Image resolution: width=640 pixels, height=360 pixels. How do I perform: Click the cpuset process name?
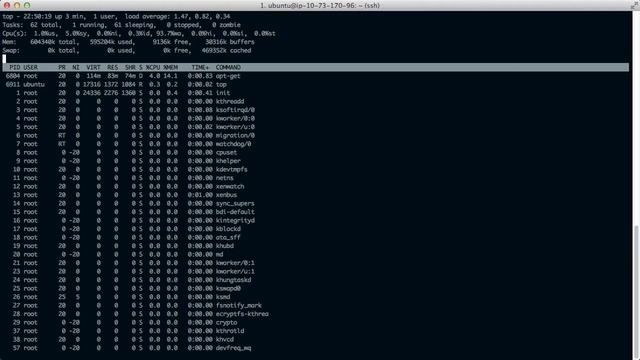point(226,153)
